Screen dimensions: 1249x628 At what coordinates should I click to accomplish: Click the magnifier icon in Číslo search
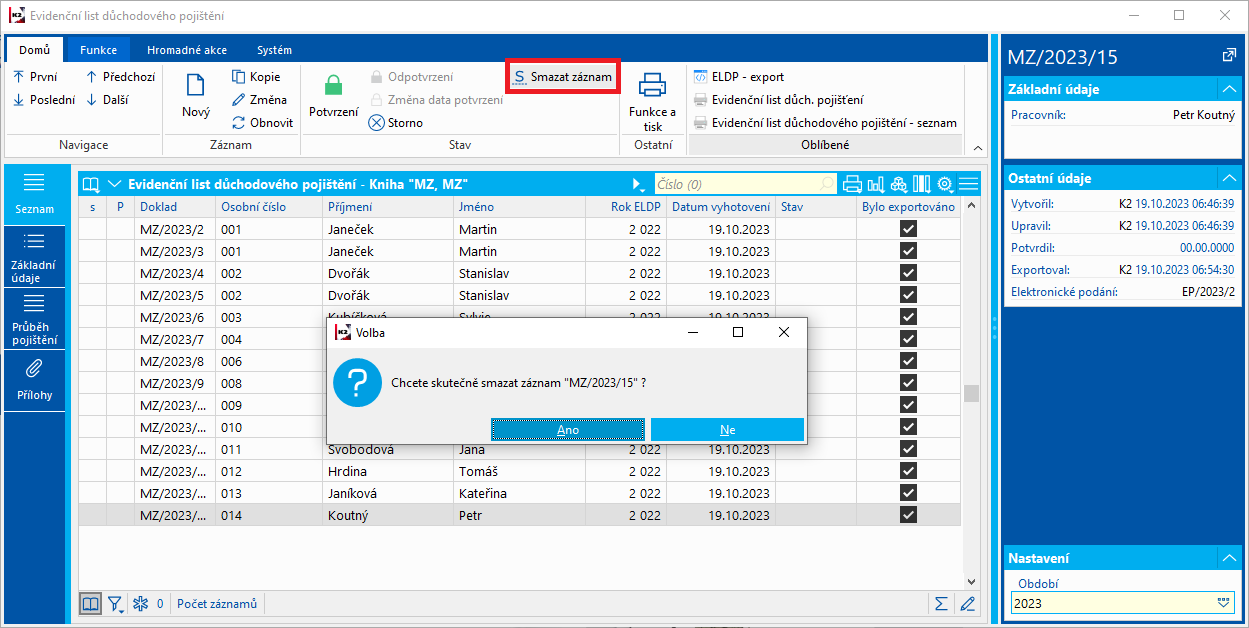[x=827, y=184]
